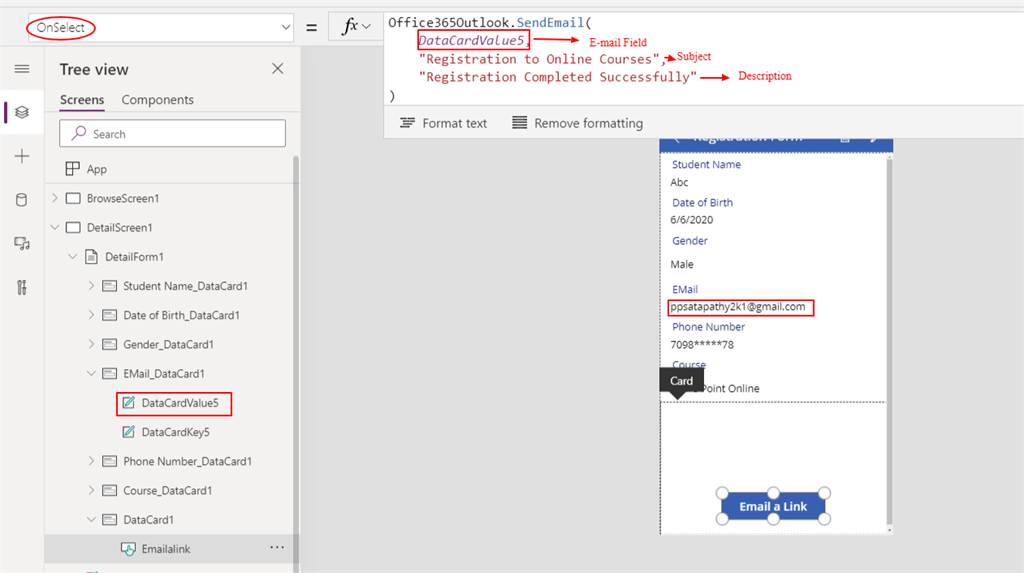Open more options for Emailink
The image size is (1024, 573).
(277, 548)
